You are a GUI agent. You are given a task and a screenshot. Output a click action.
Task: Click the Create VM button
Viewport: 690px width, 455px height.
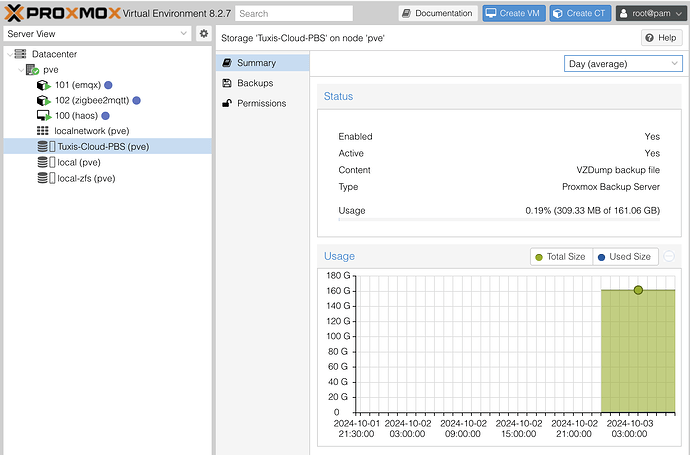coord(514,13)
